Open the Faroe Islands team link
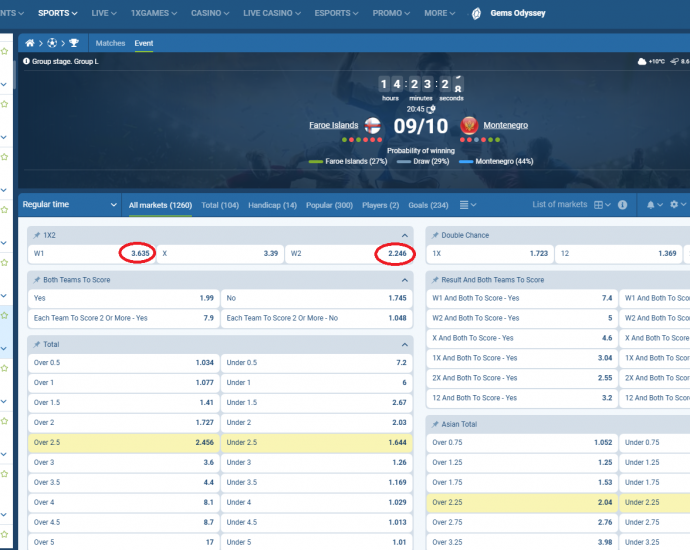690x550 pixels. coord(334,125)
